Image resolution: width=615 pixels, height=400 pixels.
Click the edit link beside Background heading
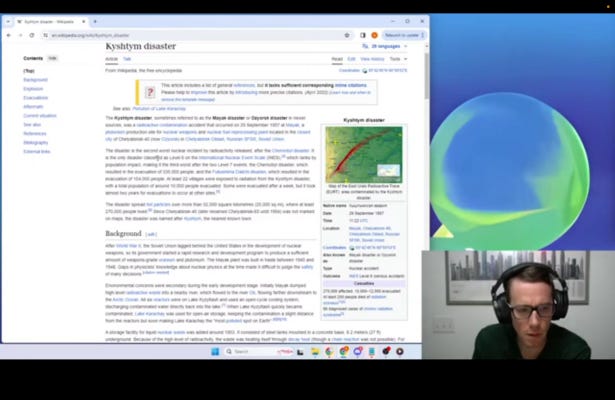coord(151,235)
